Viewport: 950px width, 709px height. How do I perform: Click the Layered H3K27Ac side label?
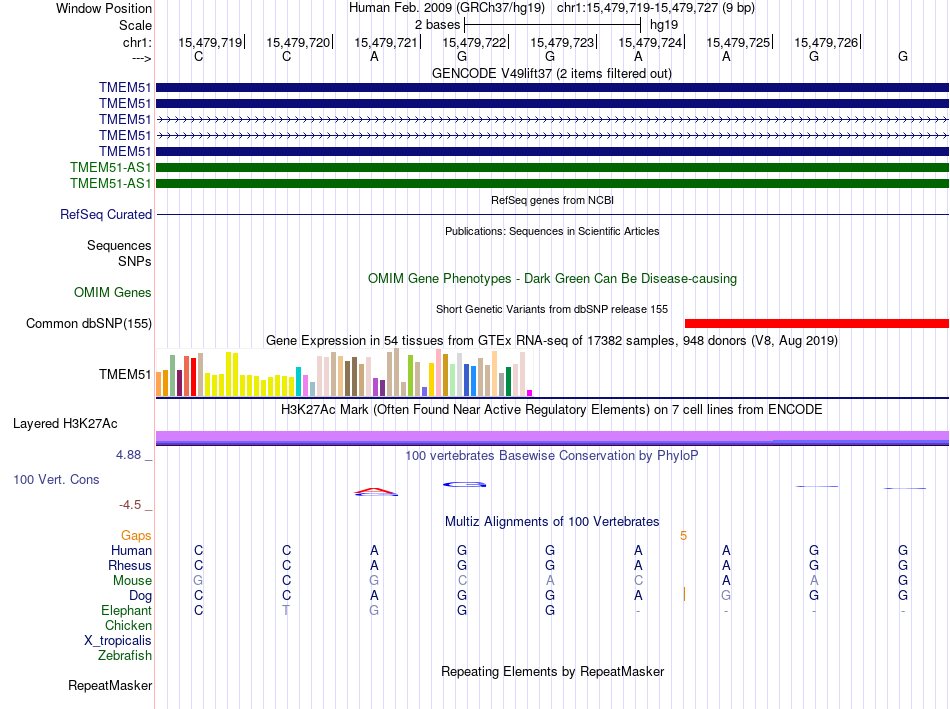(x=65, y=424)
